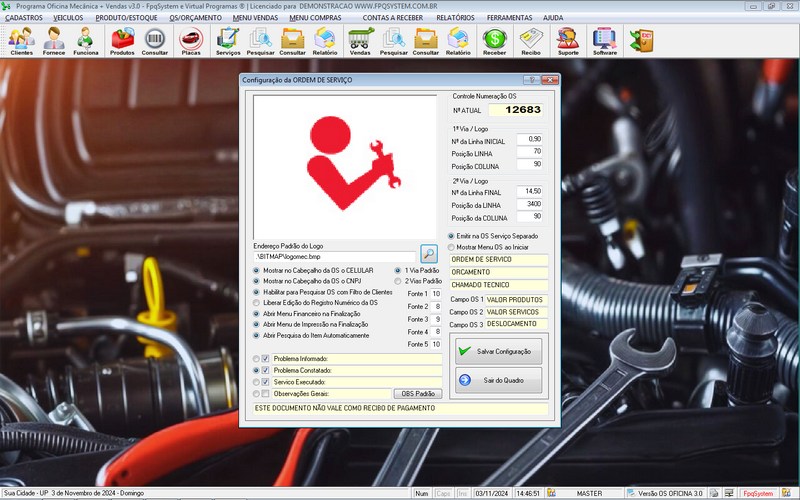
Task: Select Mostrar Menu OS ao Iniciar
Action: pos(451,247)
